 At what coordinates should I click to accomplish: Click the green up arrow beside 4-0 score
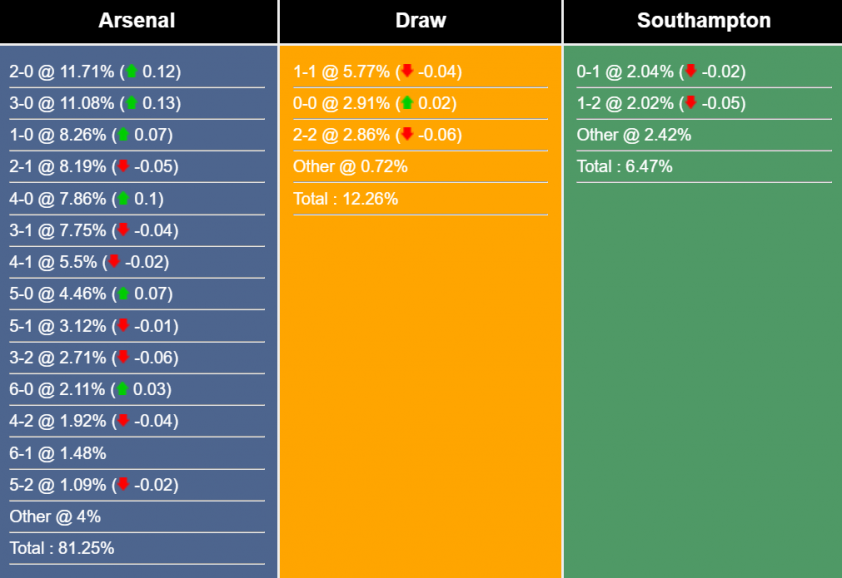pos(123,199)
